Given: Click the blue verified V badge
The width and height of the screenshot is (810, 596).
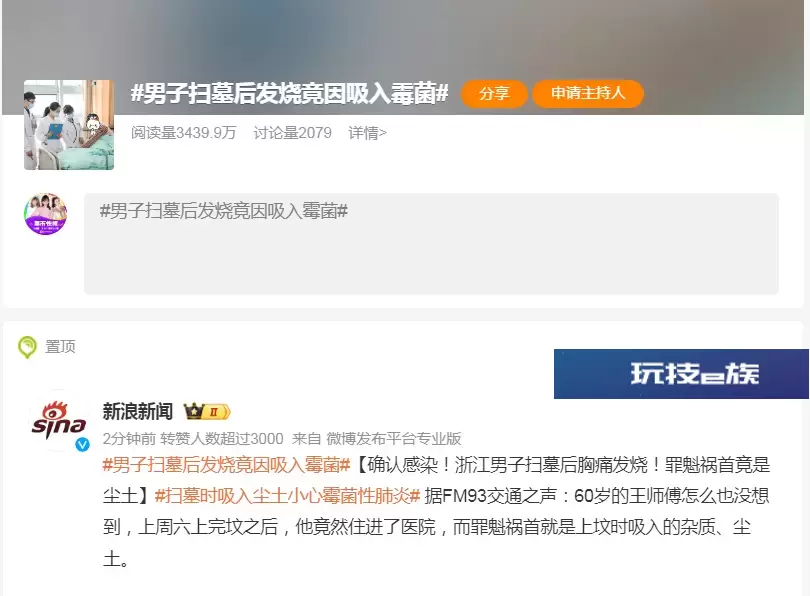Looking at the screenshot, I should click(82, 444).
